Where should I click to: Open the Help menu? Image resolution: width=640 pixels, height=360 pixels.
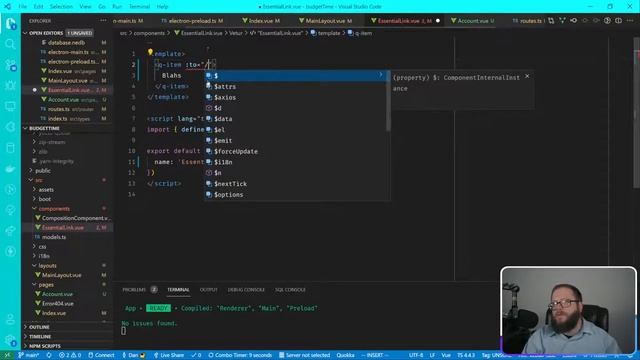(x=162, y=7)
